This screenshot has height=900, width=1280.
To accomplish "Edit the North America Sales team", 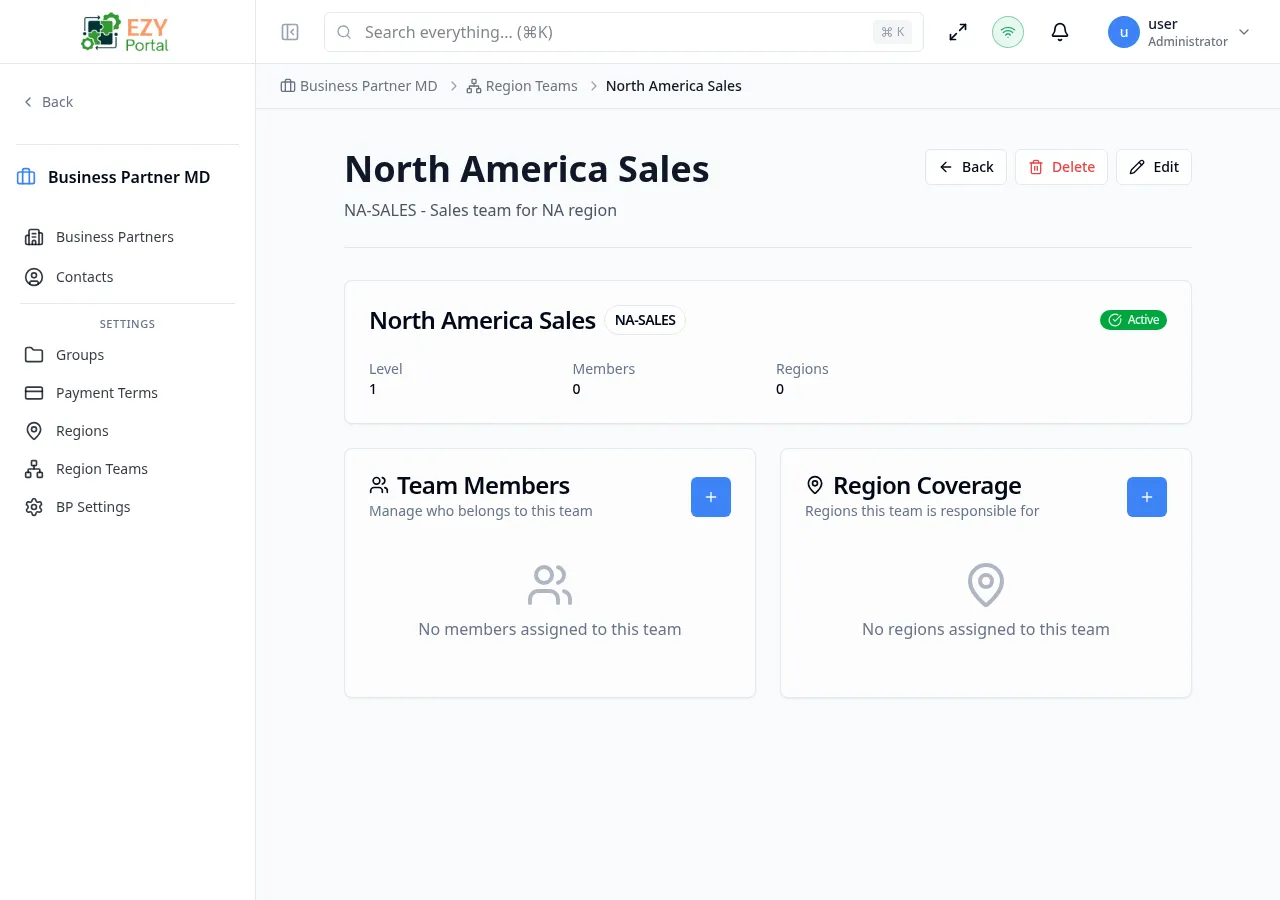I will click(1154, 167).
